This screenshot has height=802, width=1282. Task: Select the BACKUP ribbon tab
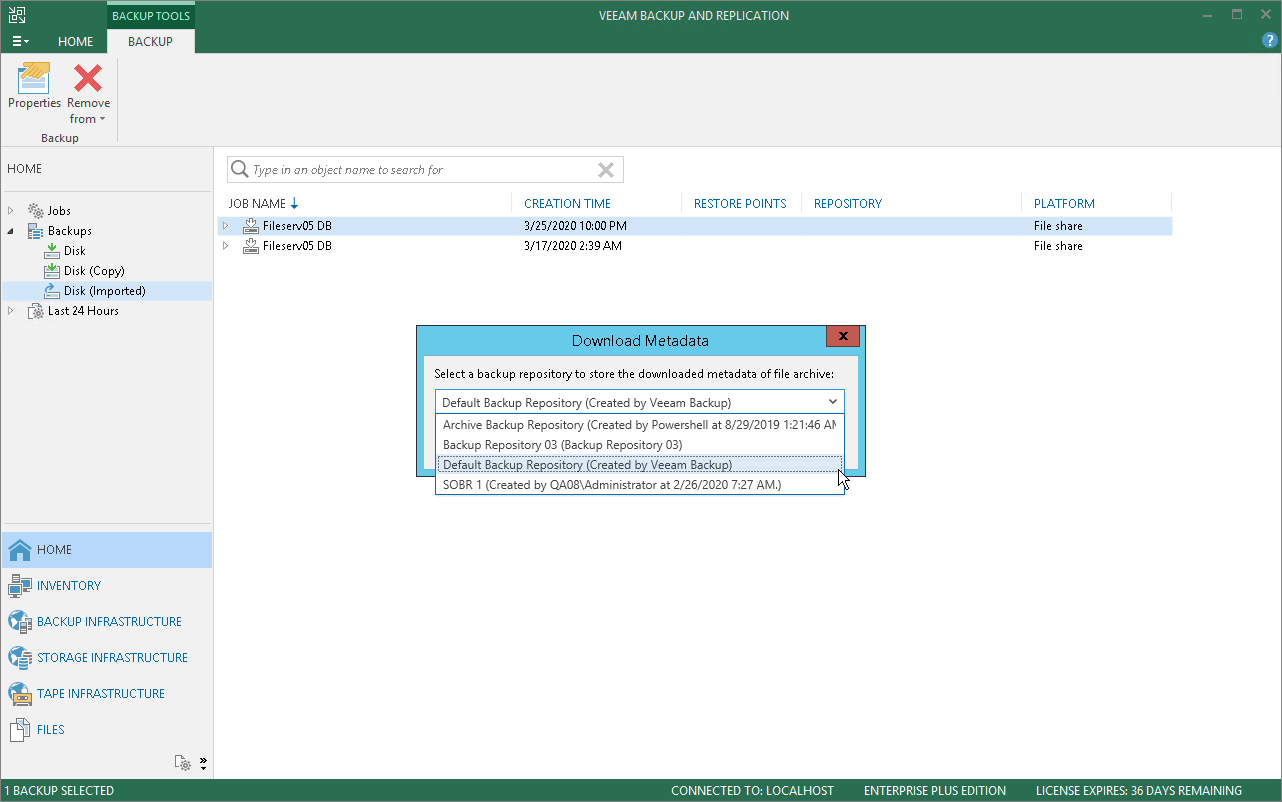[151, 42]
